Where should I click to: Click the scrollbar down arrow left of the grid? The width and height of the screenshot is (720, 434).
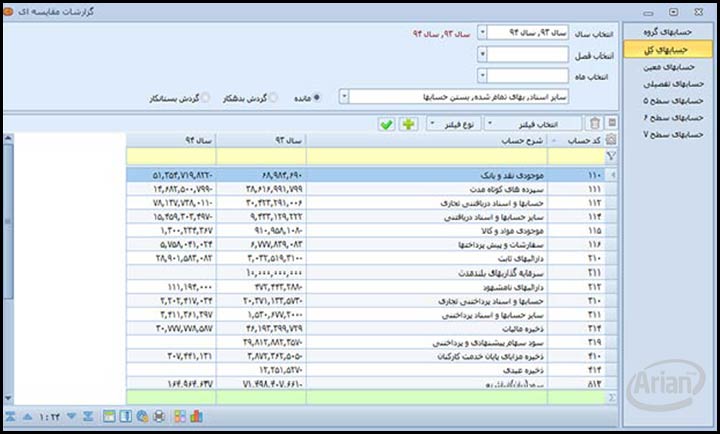click(x=8, y=398)
